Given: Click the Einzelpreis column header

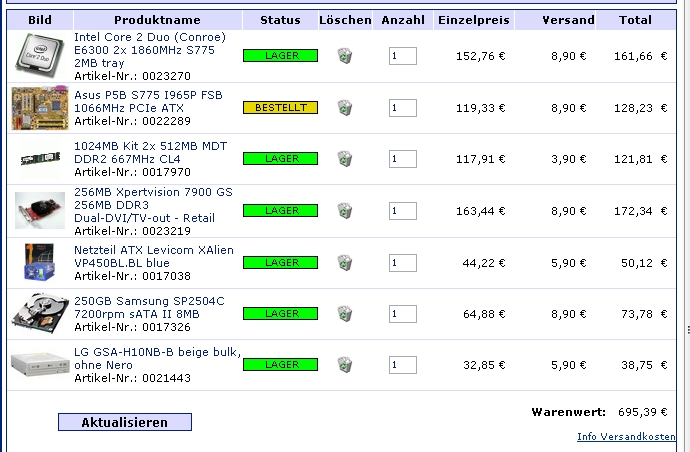Looking at the screenshot, I should click(474, 20).
